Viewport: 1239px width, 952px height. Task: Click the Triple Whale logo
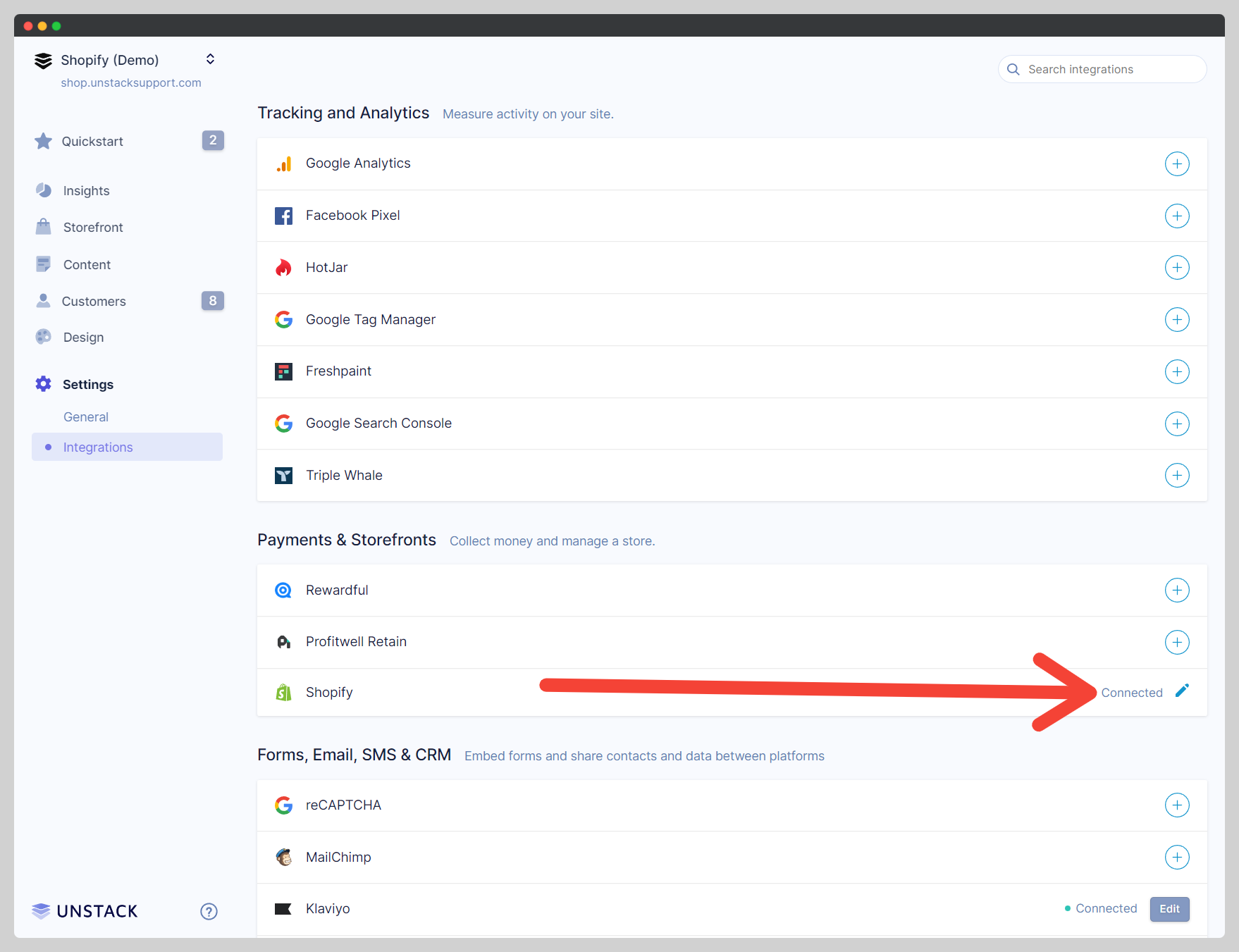tap(284, 476)
